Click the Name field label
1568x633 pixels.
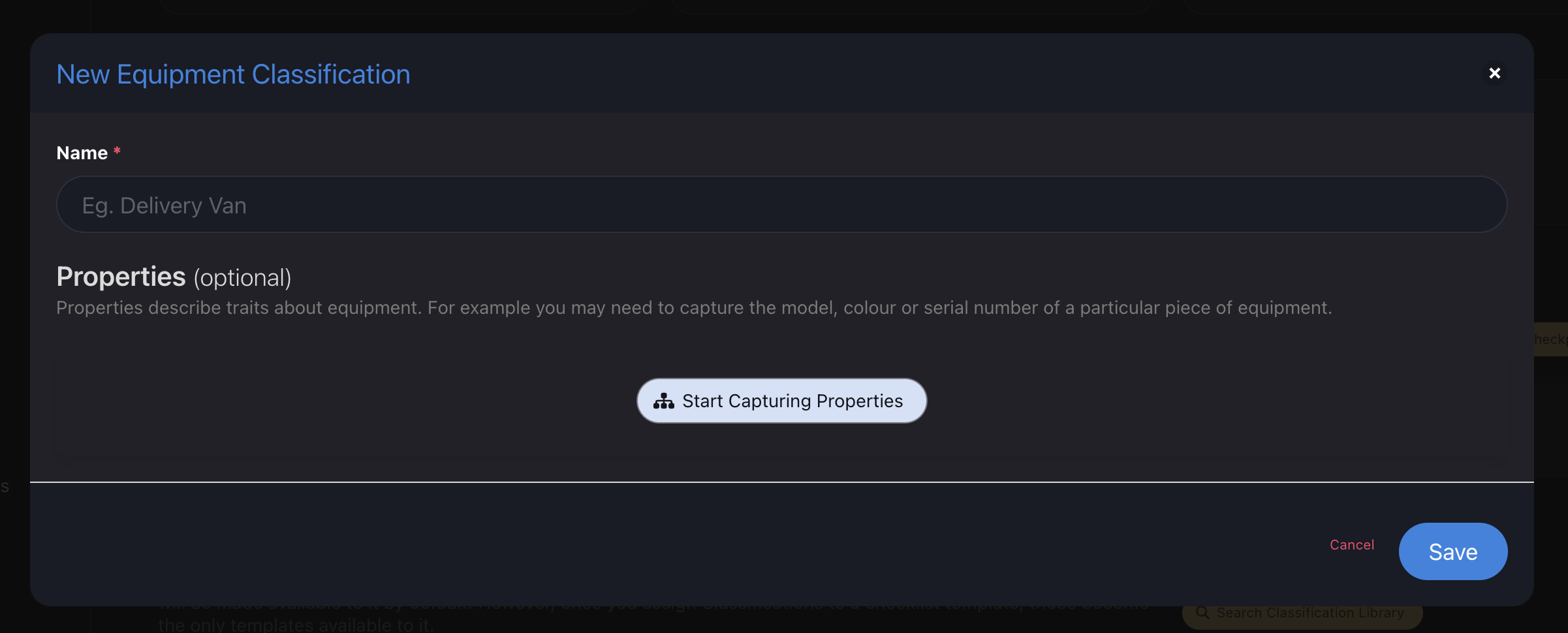click(x=82, y=153)
